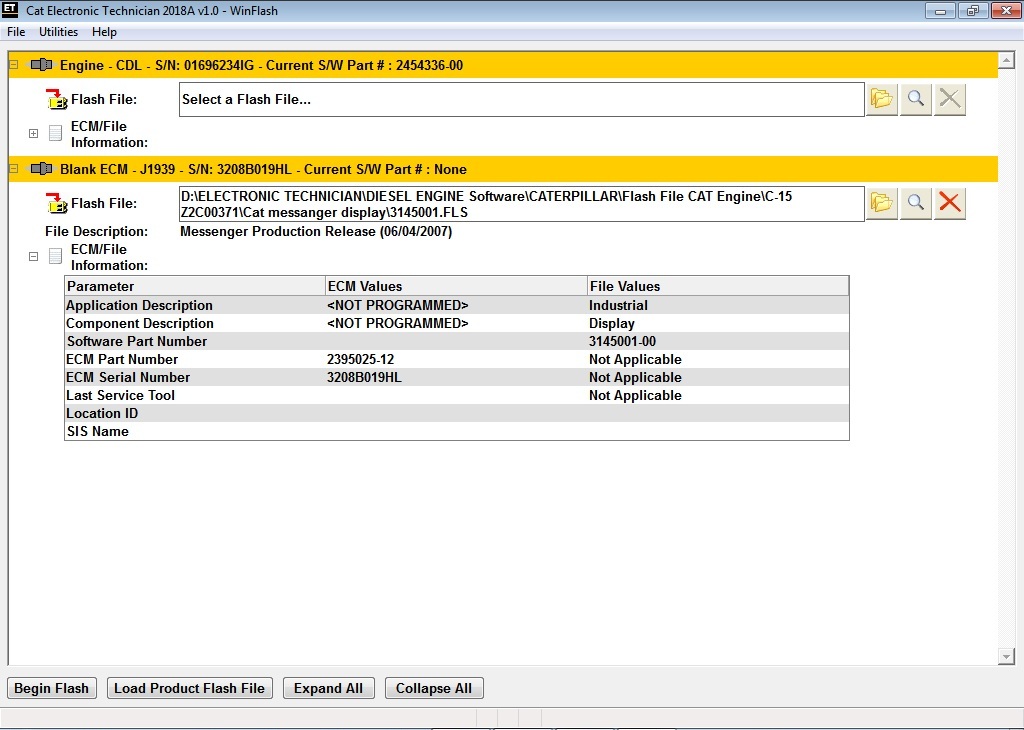Screen dimensions: 1024x730
Task: Click the ET application icon in title bar
Action: pos(10,10)
